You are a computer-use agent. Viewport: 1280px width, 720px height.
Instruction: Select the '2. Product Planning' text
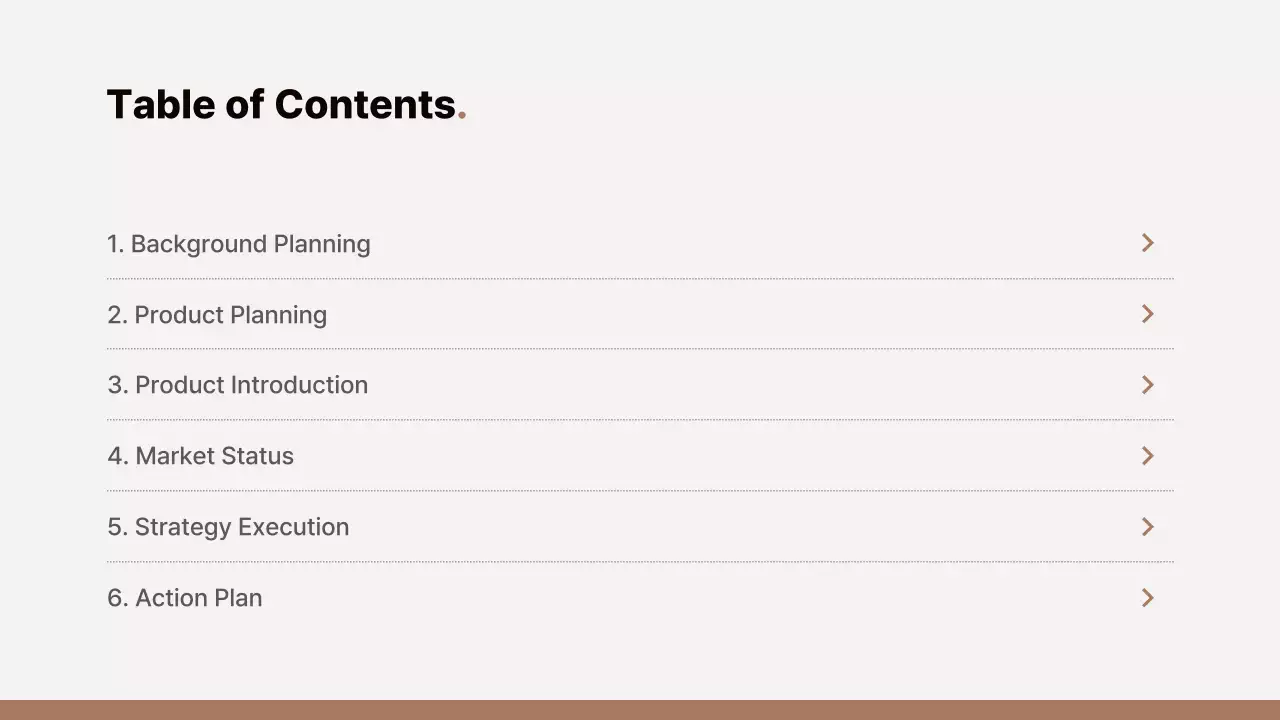coord(217,315)
